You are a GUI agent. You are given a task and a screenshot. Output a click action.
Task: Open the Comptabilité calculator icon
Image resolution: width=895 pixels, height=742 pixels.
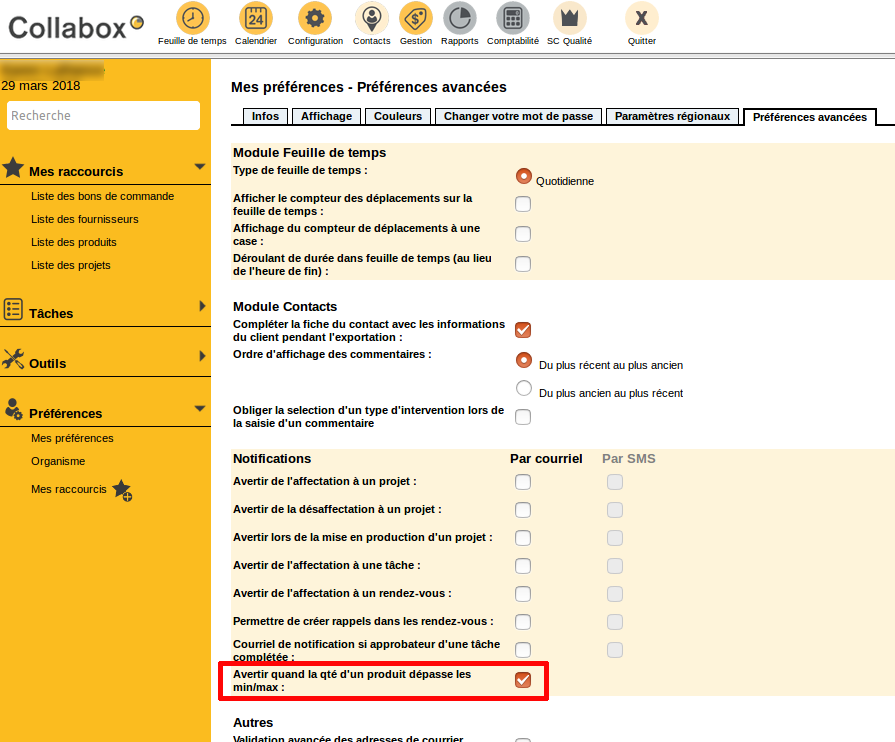click(x=512, y=18)
